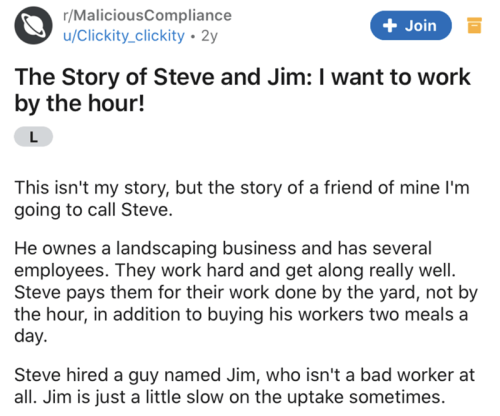Viewport: 500px width, 416px height.
Task: Click the line "This isn't my story"
Action: click(x=242, y=188)
